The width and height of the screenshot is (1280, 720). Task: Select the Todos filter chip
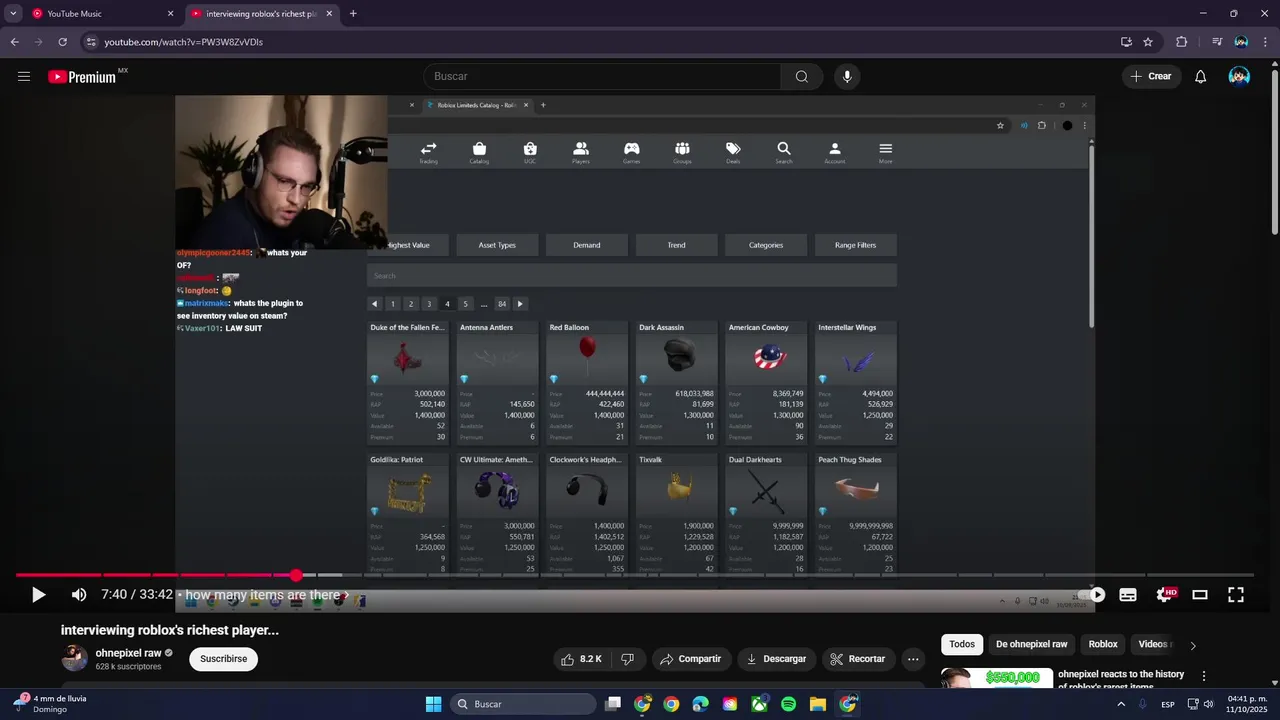[x=962, y=645]
